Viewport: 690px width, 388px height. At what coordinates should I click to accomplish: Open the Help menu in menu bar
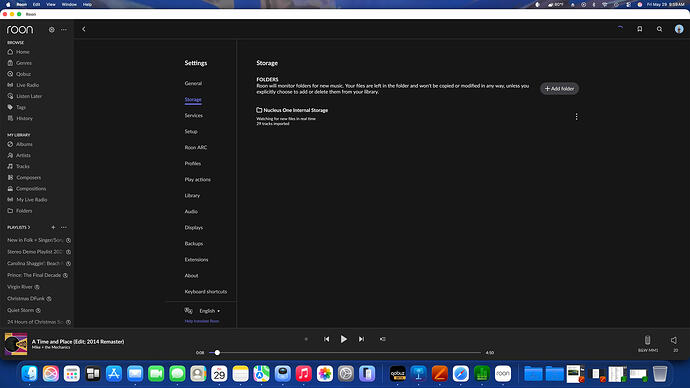pos(87,4)
